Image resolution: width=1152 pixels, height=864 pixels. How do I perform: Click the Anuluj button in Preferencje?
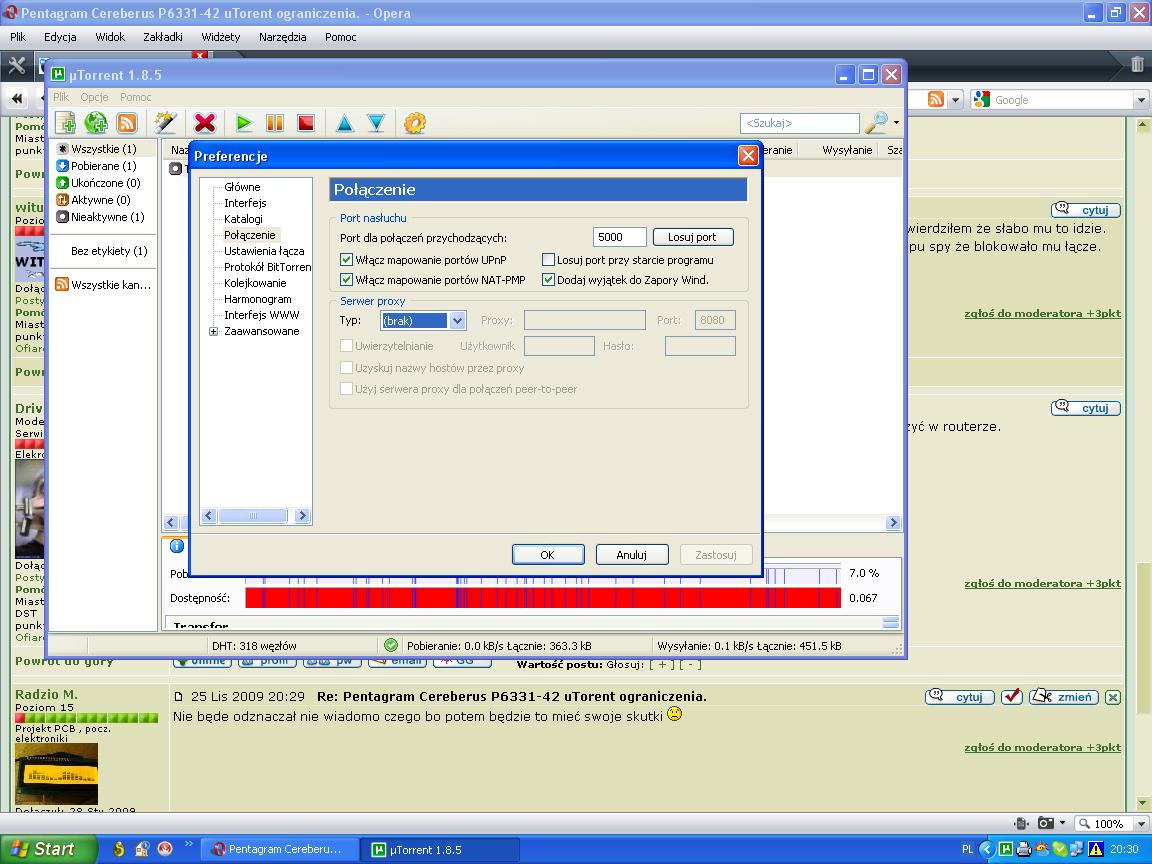[x=632, y=555]
